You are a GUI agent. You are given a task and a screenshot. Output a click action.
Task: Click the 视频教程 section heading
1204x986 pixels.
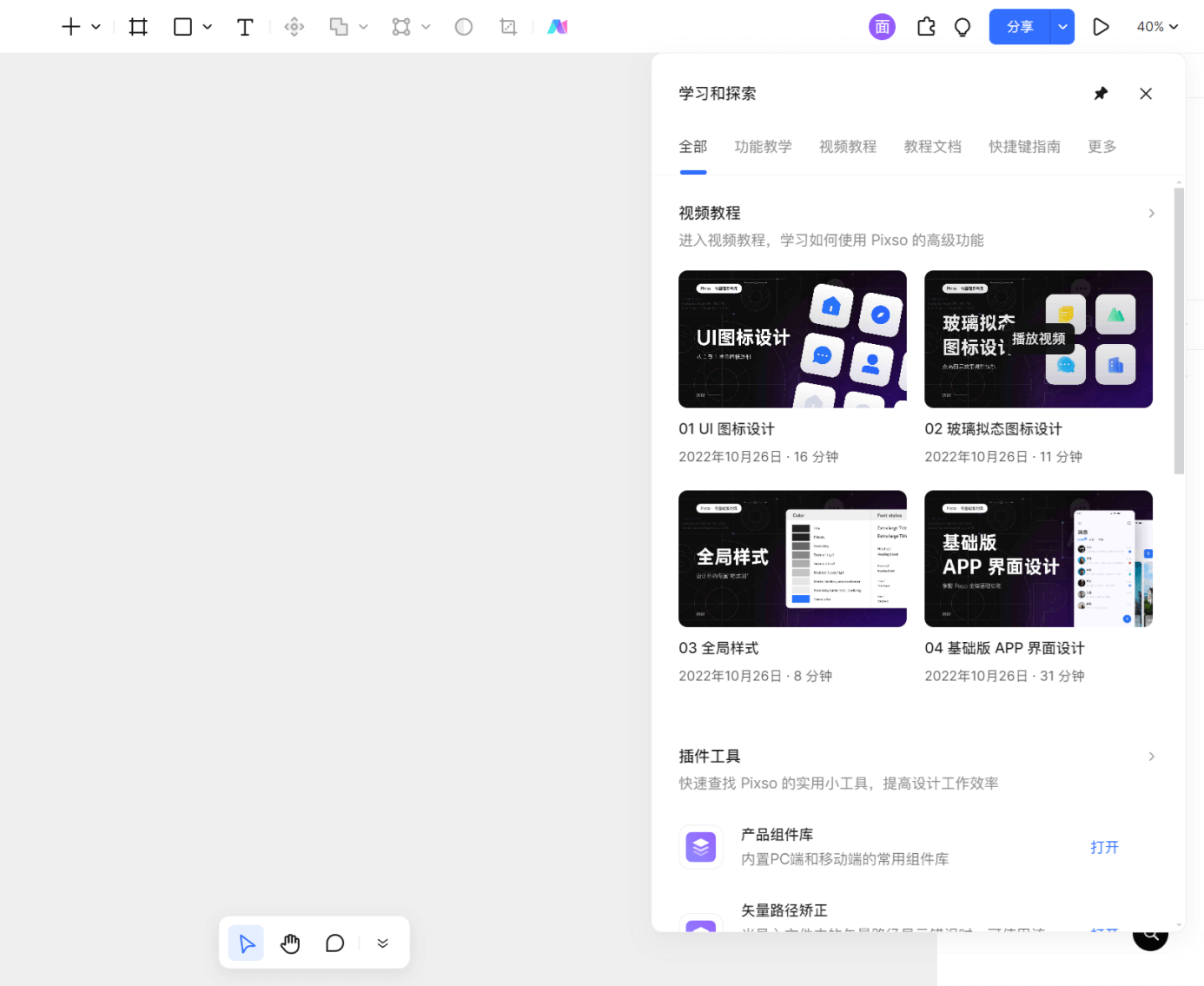[710, 214]
